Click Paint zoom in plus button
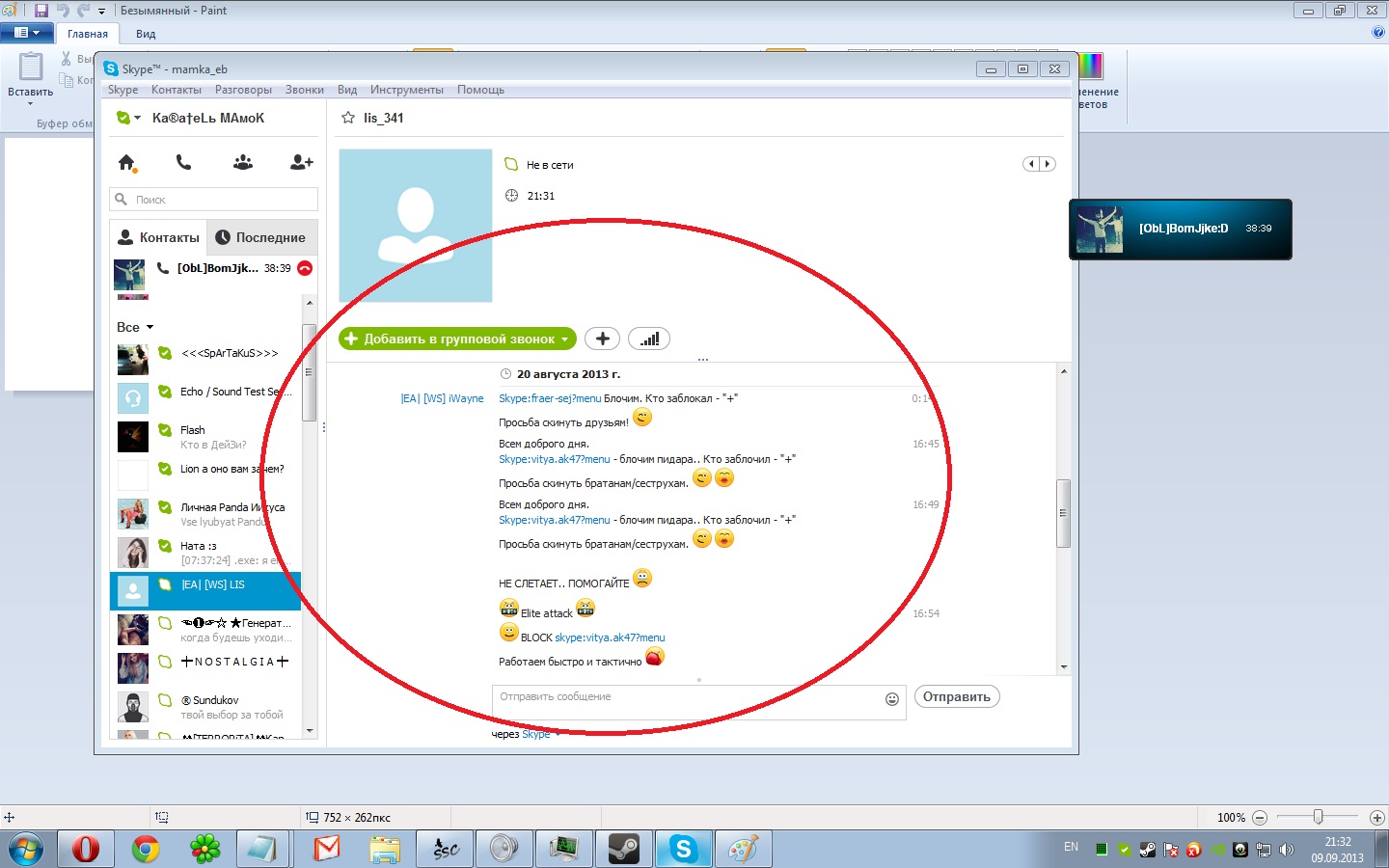The width and height of the screenshot is (1389, 868). [x=1377, y=817]
